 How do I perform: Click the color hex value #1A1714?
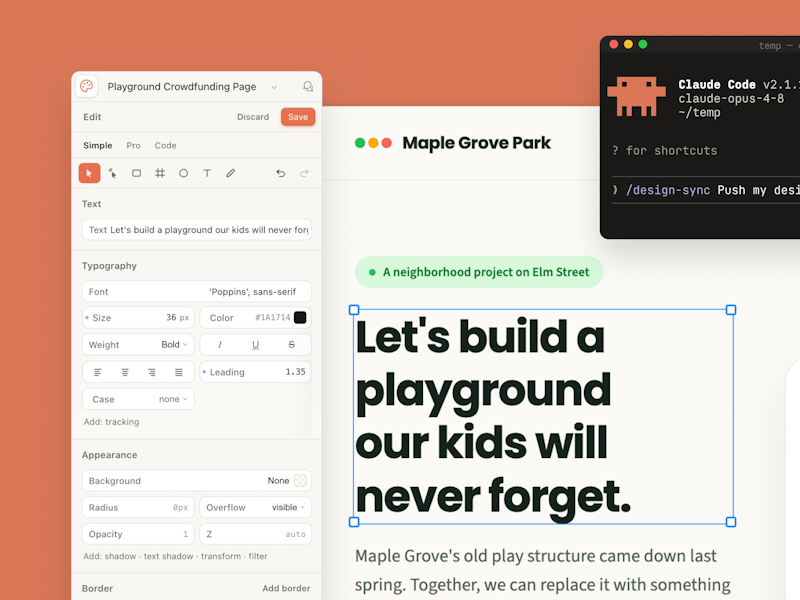click(272, 317)
